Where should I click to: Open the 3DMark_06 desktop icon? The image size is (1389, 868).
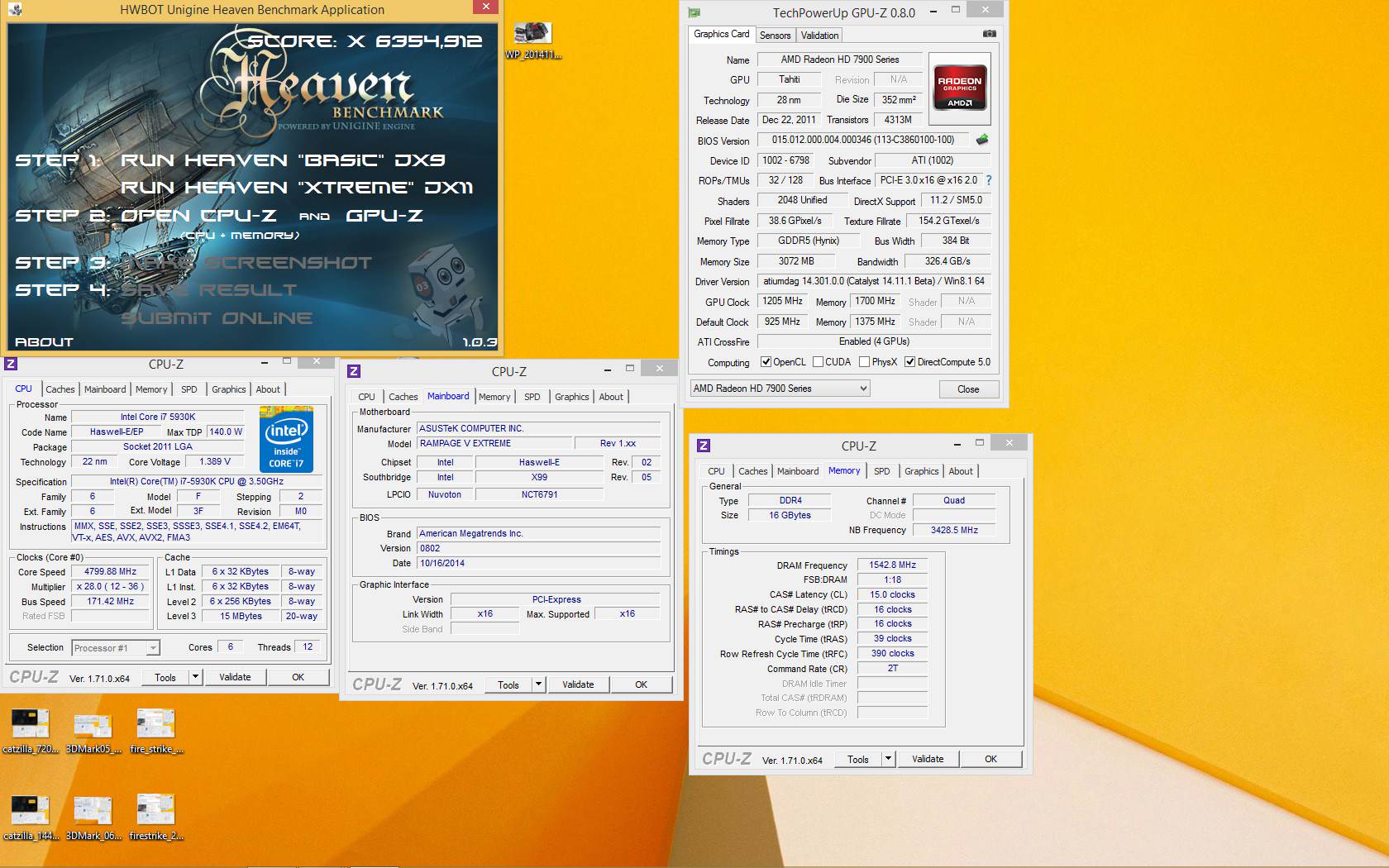click(93, 818)
